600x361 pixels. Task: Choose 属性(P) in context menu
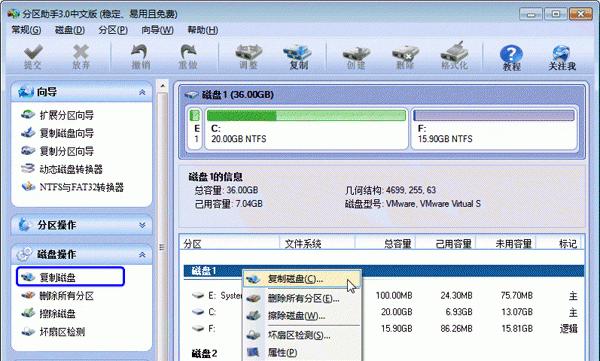pyautogui.click(x=302, y=352)
